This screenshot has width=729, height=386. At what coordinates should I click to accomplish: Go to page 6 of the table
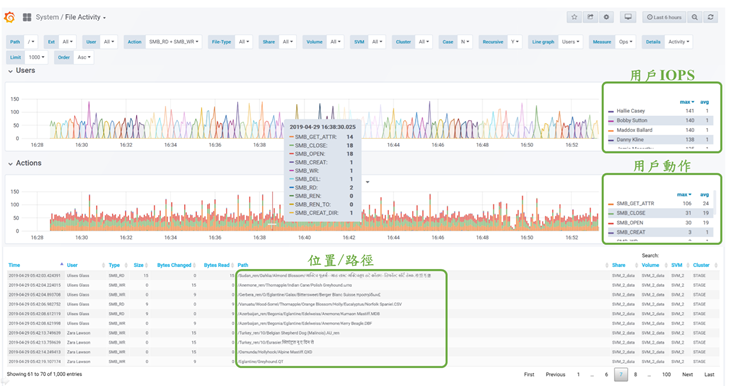(606, 374)
